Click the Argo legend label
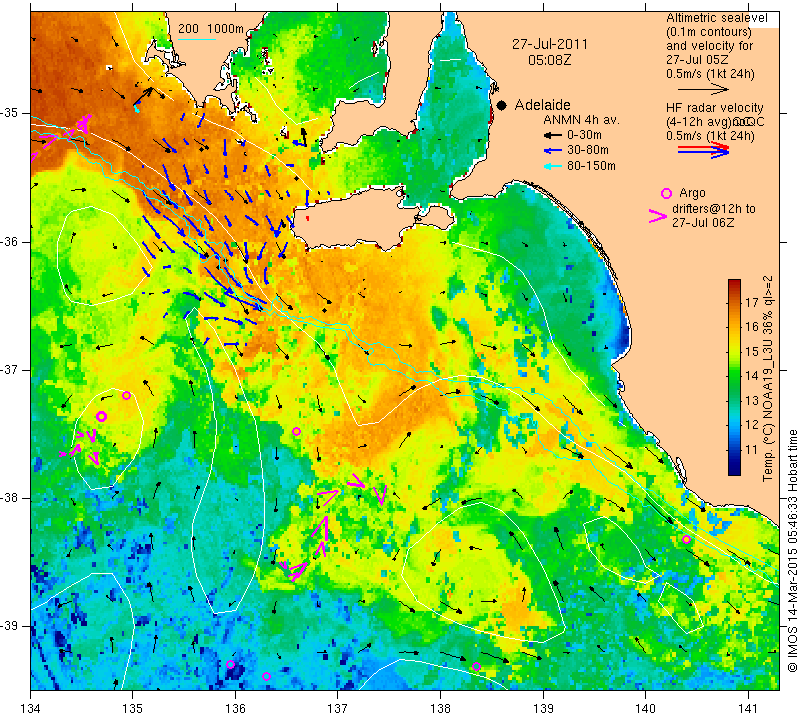Screen dimensions: 800x720 point(692,193)
